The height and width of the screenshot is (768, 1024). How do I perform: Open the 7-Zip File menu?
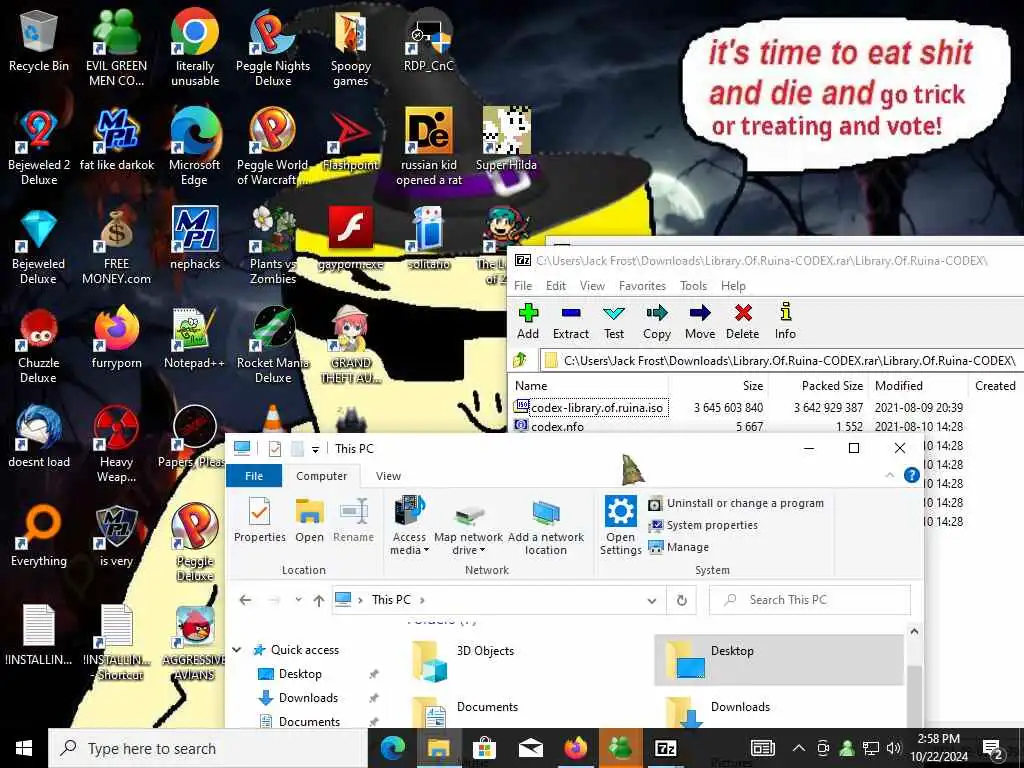click(x=523, y=286)
